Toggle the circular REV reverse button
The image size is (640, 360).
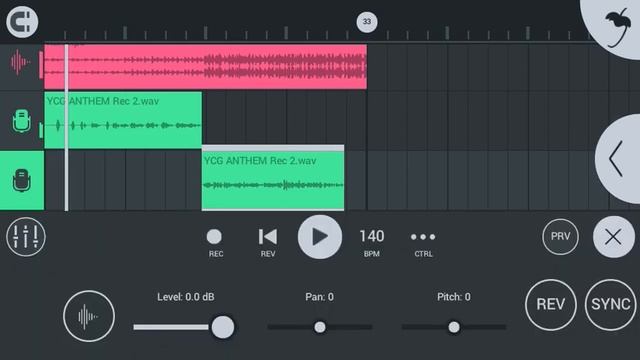point(551,304)
